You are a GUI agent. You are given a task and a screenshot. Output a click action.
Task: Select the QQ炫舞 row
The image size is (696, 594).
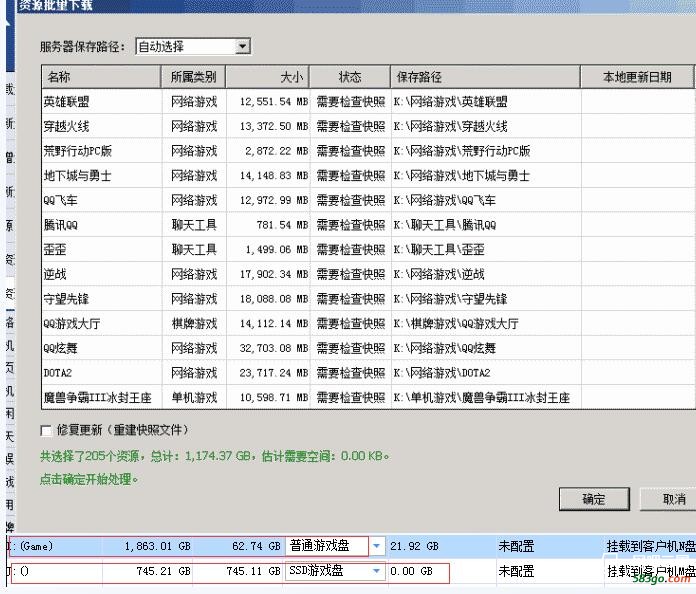[x=368, y=348]
